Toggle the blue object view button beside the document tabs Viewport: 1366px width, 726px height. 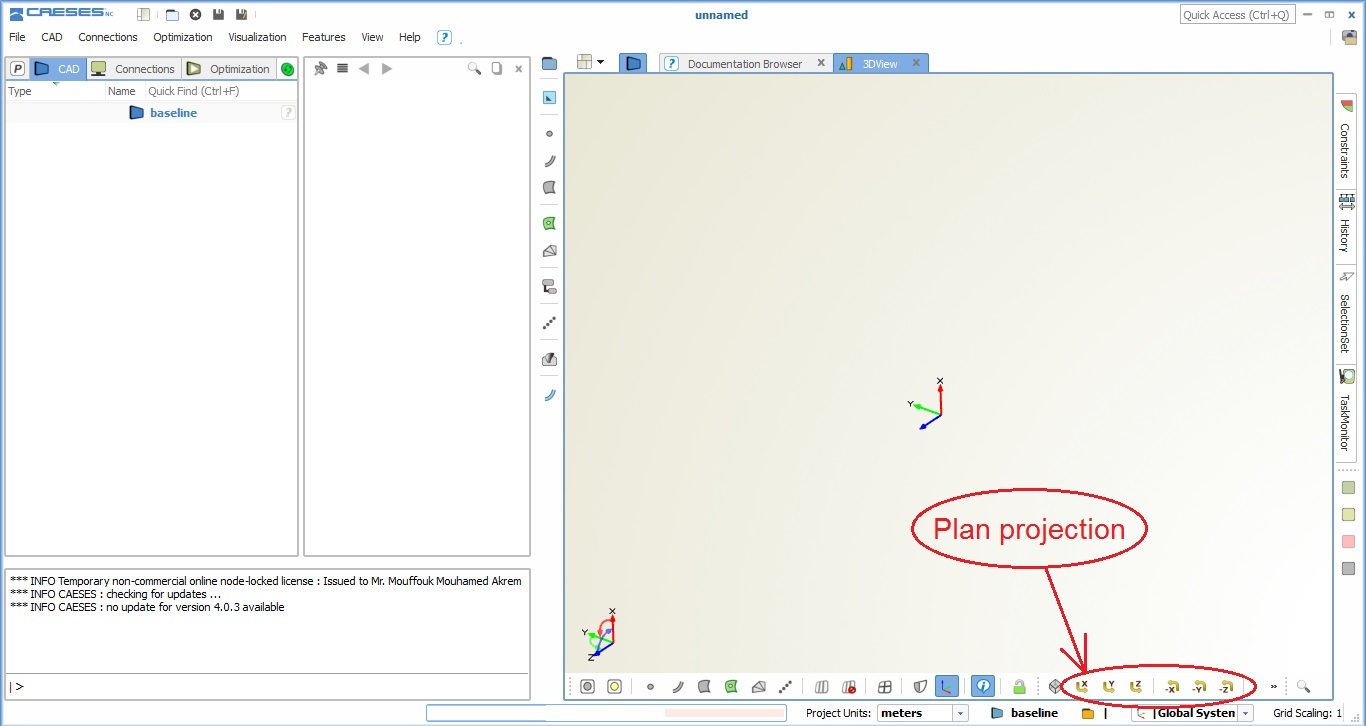pyautogui.click(x=632, y=63)
